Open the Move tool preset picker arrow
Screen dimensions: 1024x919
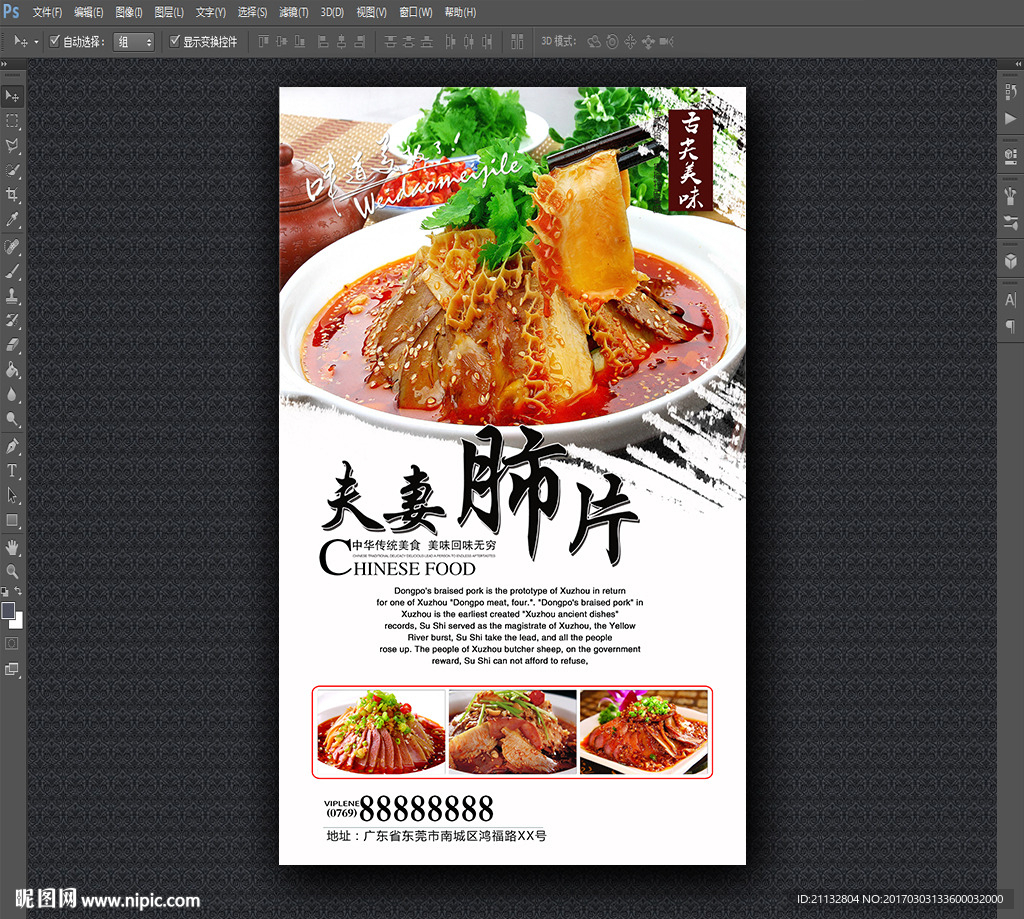tap(36, 42)
